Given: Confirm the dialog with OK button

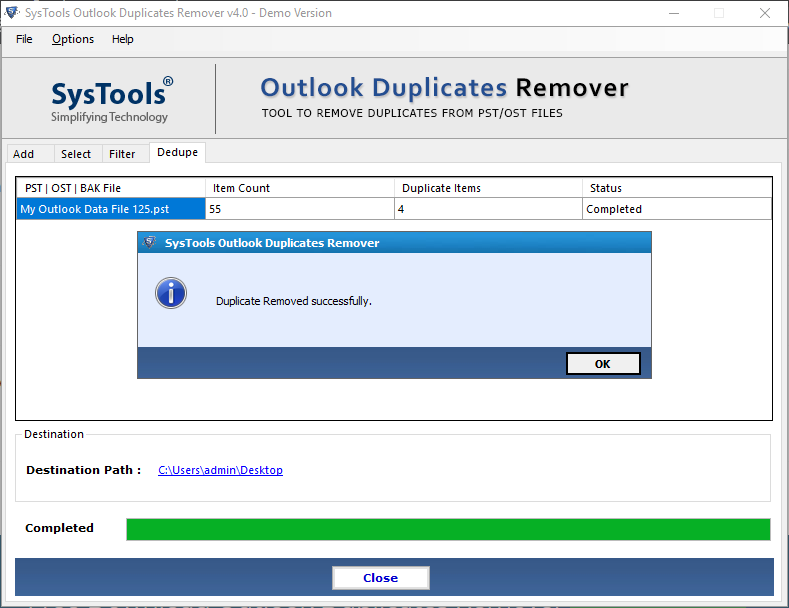Looking at the screenshot, I should coord(603,364).
